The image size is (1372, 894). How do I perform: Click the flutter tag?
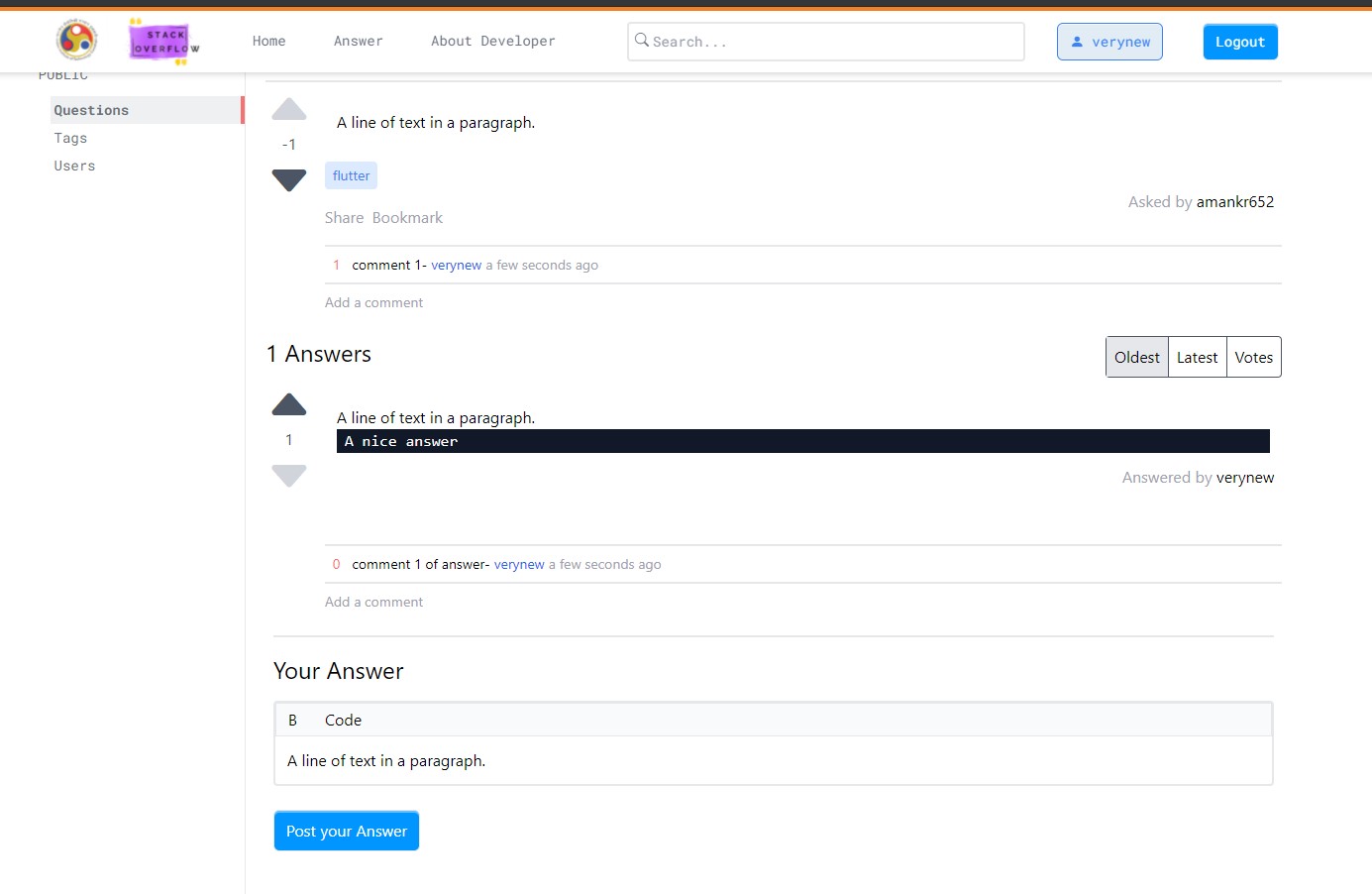[351, 175]
